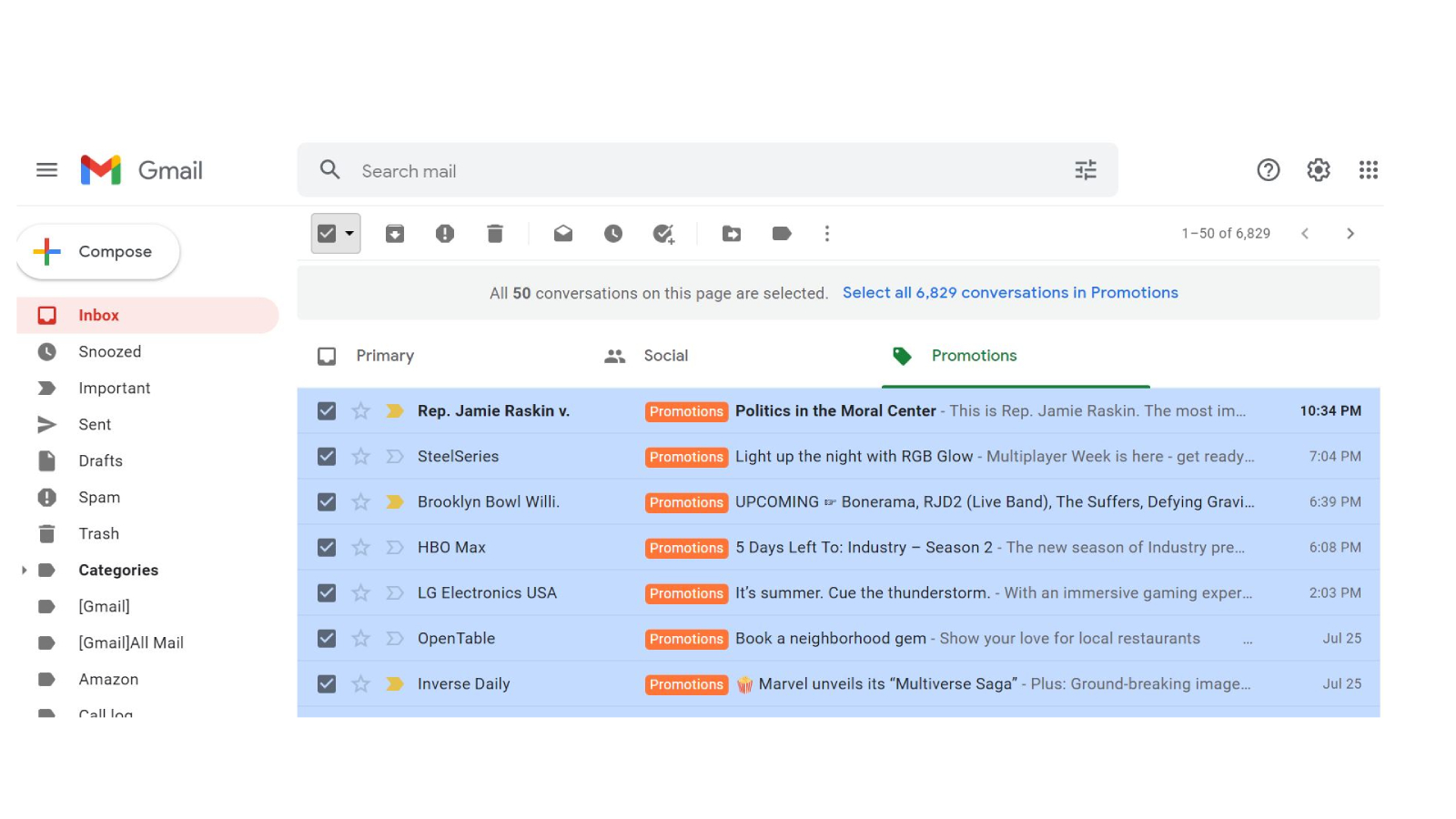Uncheck the Inverse Daily email checkbox

[x=327, y=684]
